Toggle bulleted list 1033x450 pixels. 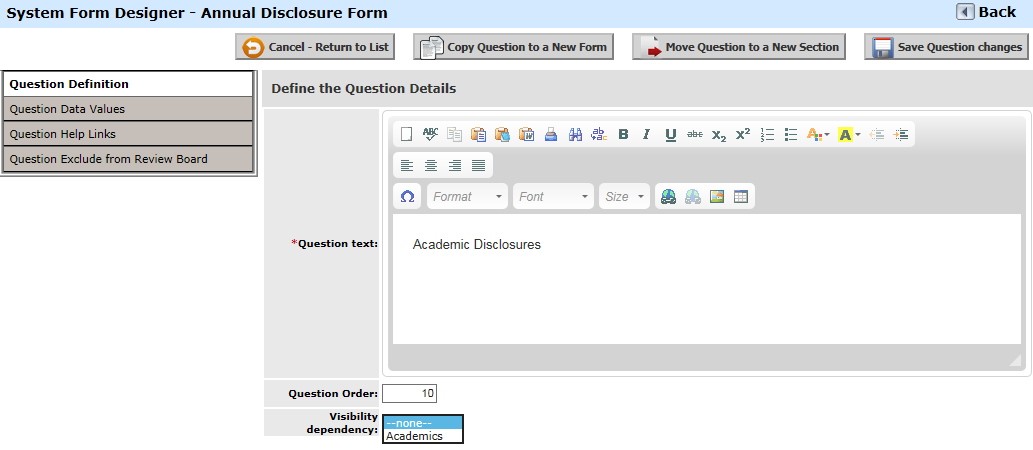click(791, 134)
